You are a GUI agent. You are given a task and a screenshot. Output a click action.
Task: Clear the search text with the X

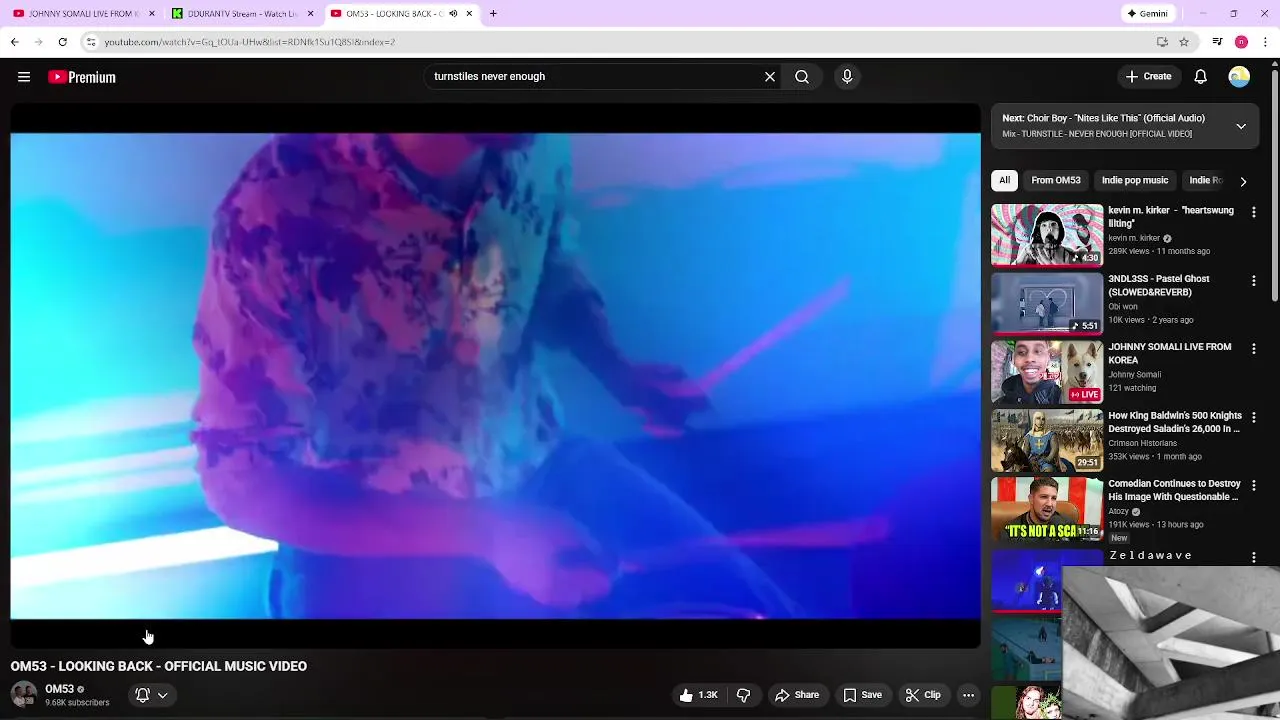click(x=770, y=77)
